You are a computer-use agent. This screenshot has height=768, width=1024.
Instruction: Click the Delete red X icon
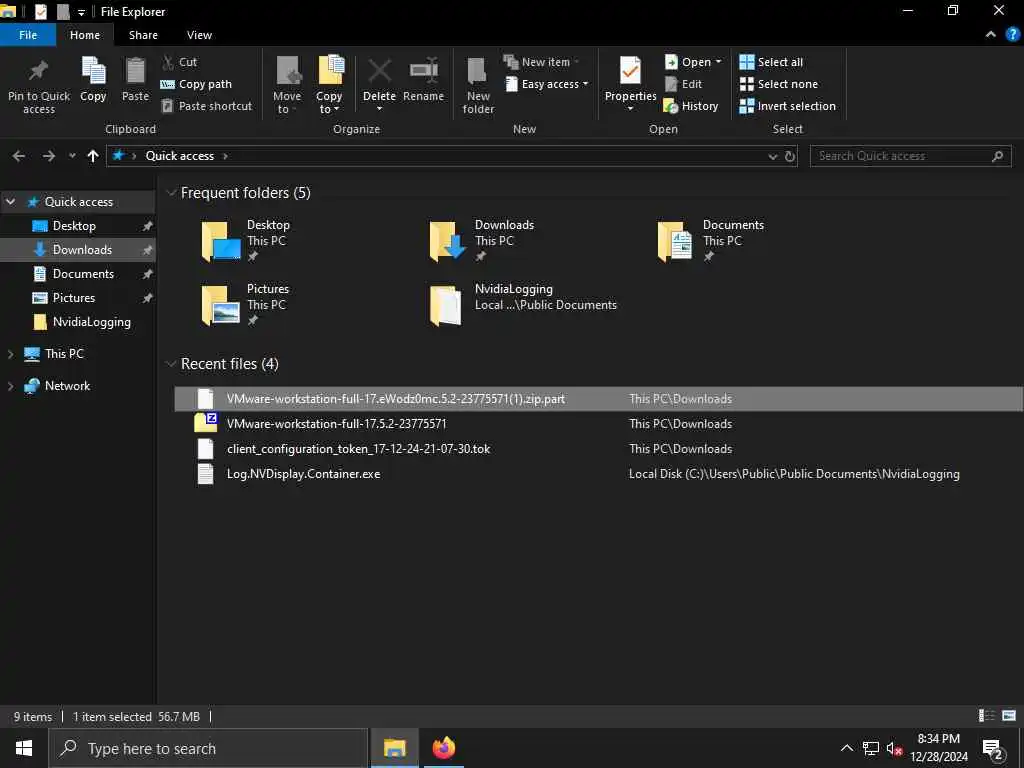(379, 71)
